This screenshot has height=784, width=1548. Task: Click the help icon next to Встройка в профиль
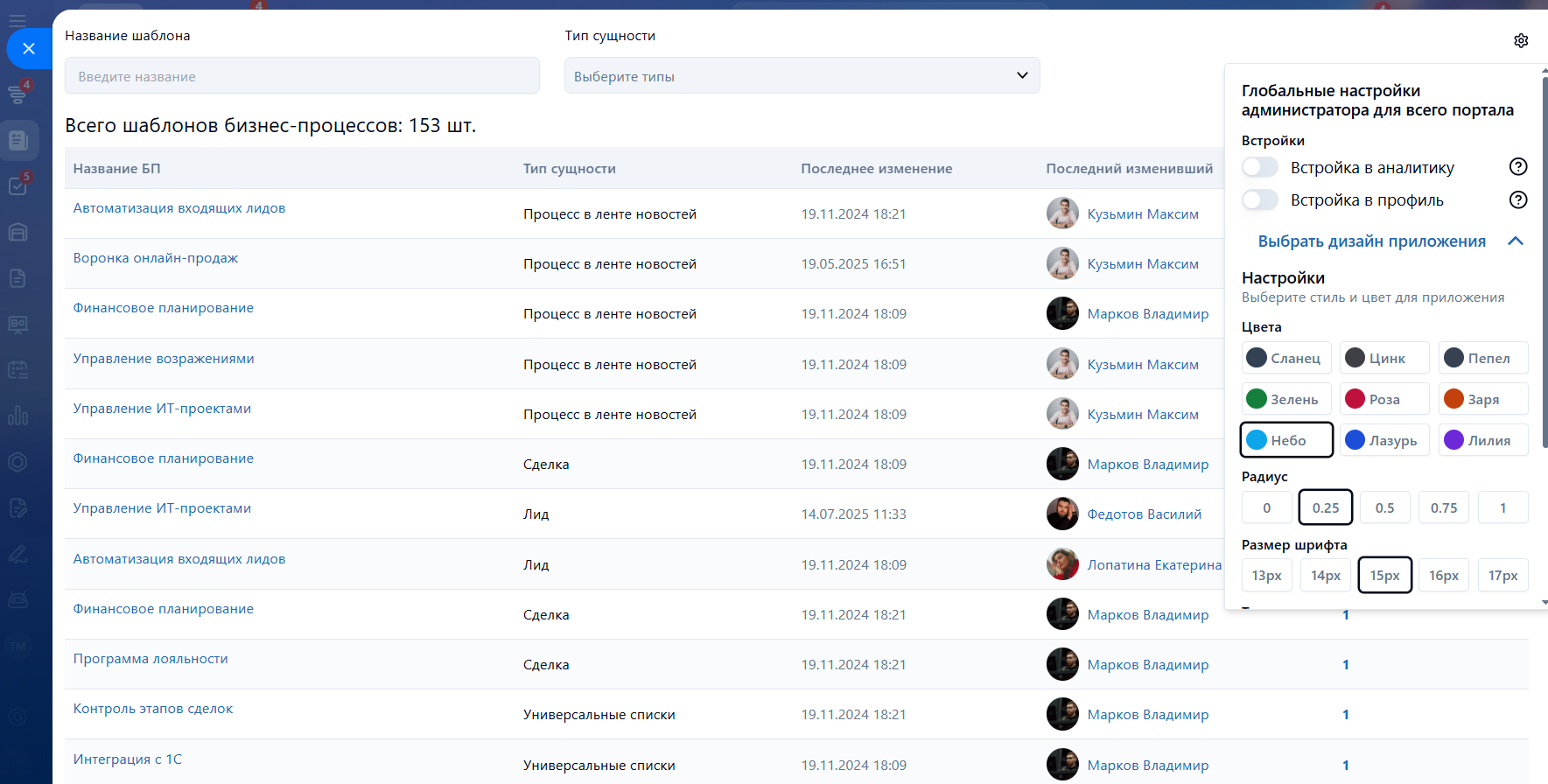tap(1518, 200)
